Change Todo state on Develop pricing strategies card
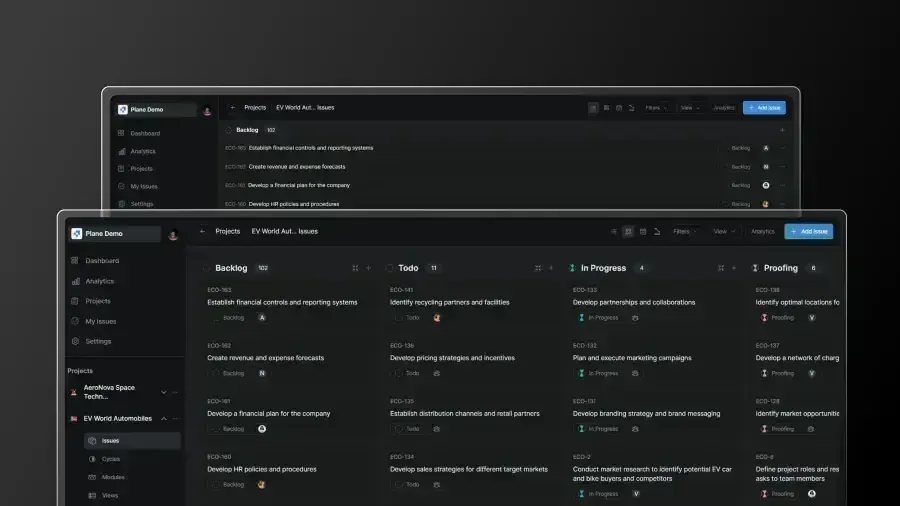This screenshot has height=506, width=900. [x=407, y=373]
